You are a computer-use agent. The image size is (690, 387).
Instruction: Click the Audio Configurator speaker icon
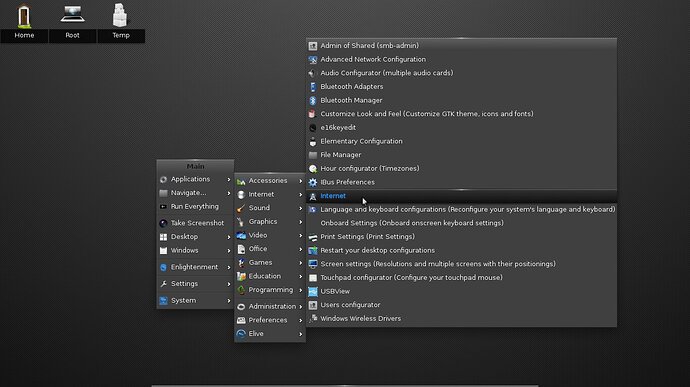click(x=312, y=73)
